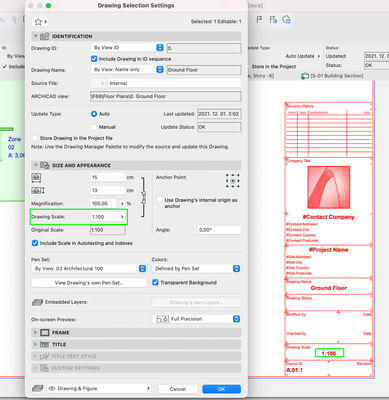Image resolution: width=389 pixels, height=400 pixels.
Task: Click the Cancel button
Action: pos(178,389)
